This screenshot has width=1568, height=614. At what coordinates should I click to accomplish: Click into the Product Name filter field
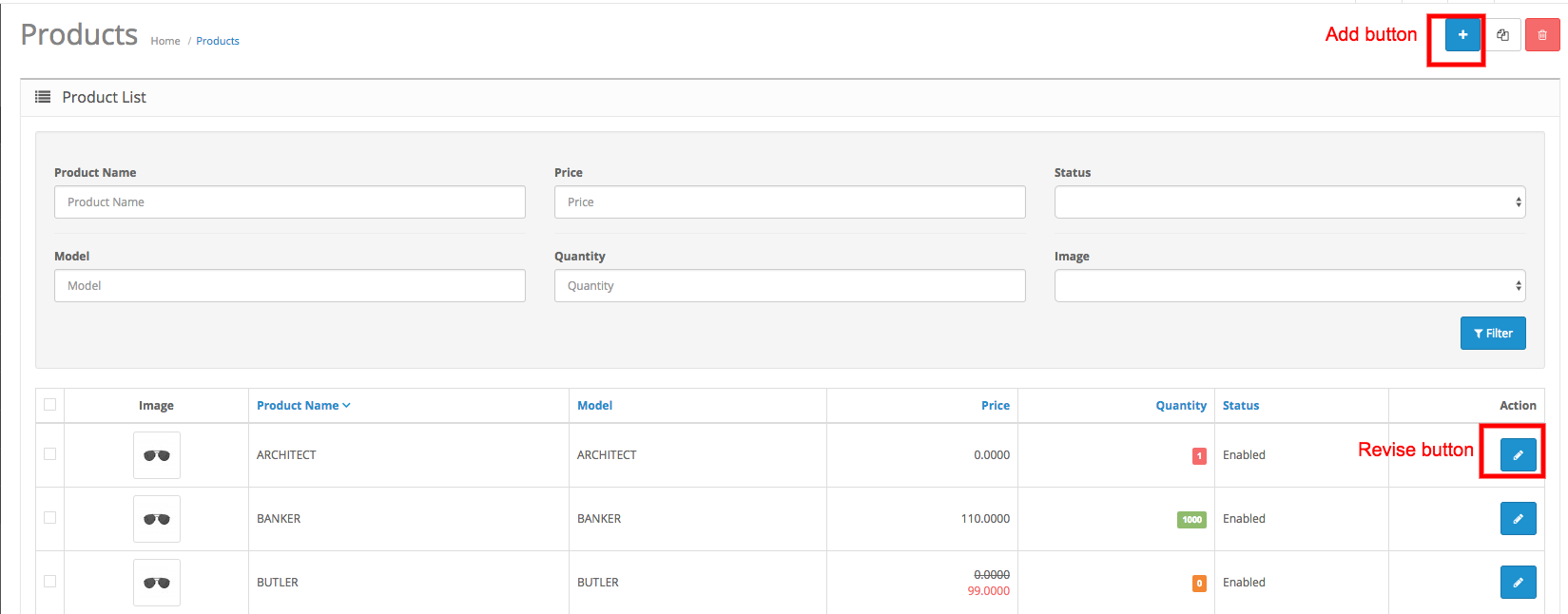point(290,202)
